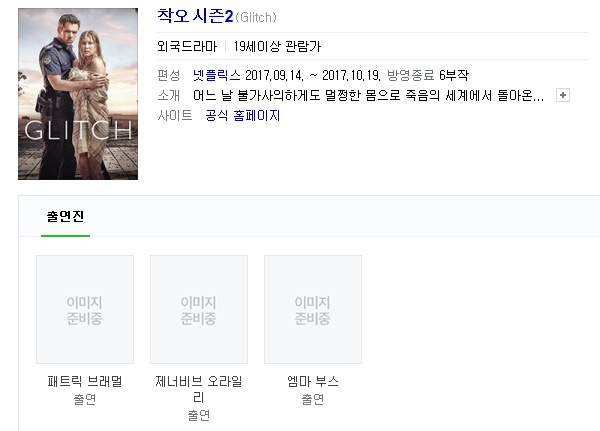
Task: Click the 외국드라마 genre label
Action: 187,47
